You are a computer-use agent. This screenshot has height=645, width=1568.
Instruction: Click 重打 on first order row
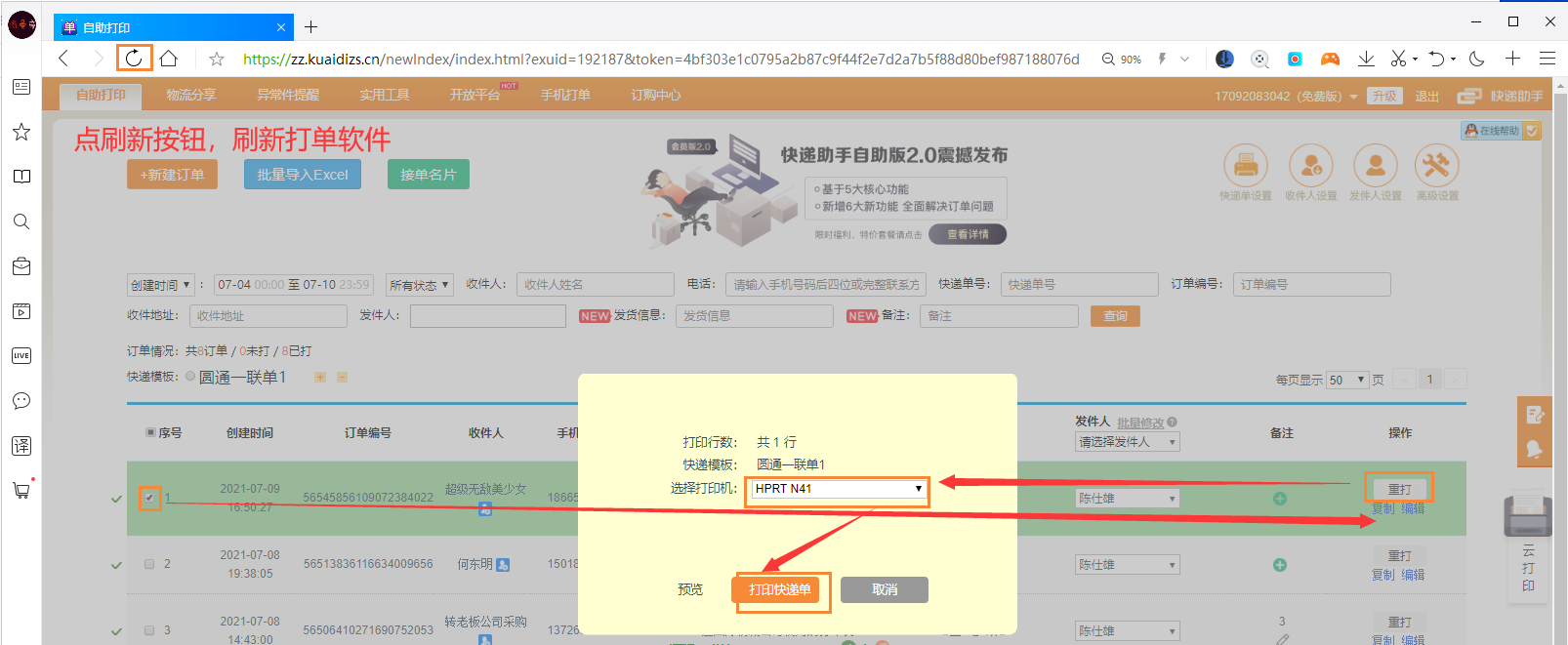pos(1400,489)
